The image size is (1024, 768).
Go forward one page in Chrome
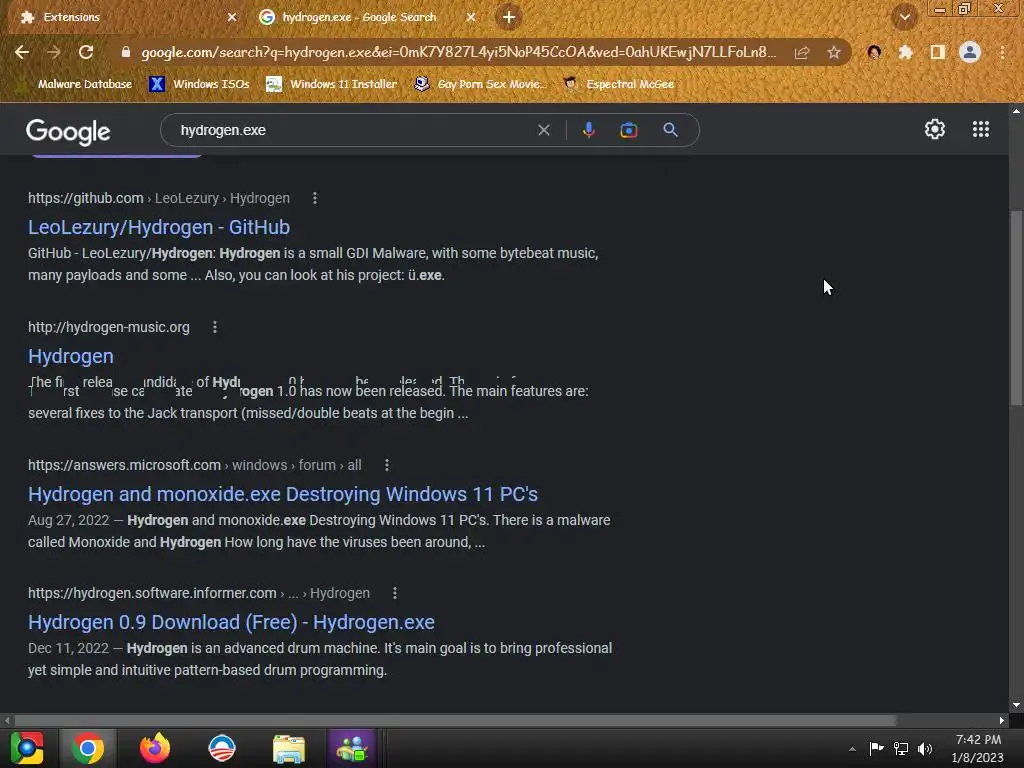(54, 52)
